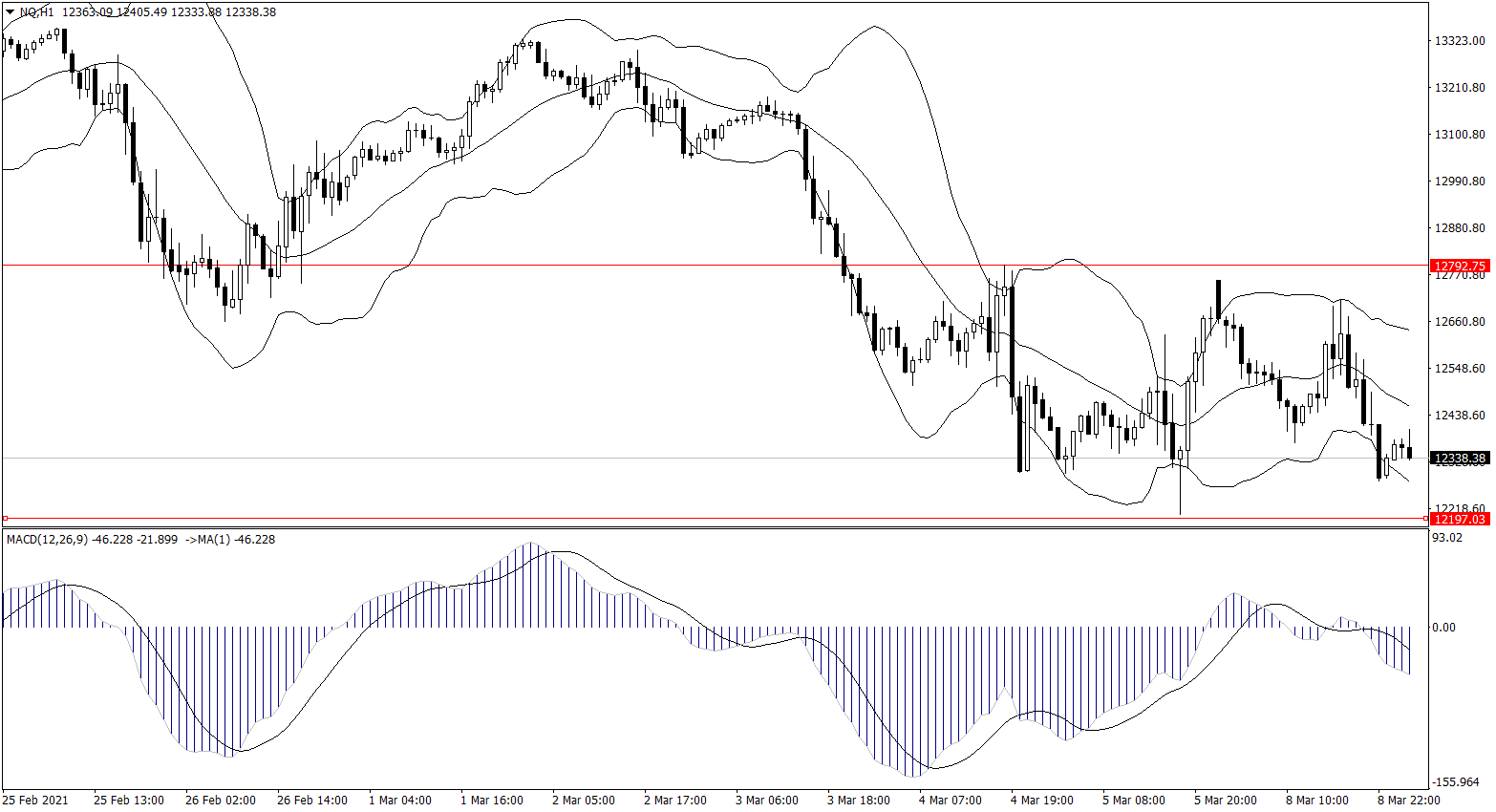The image size is (1496, 812).
Task: Click the 0.00 MACD zero level label
Action: point(1443,628)
